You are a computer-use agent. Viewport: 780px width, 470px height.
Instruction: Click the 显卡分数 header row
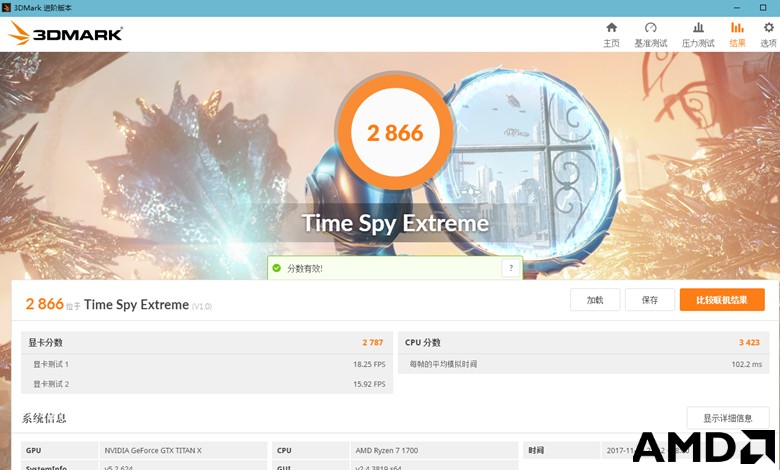[x=206, y=342]
